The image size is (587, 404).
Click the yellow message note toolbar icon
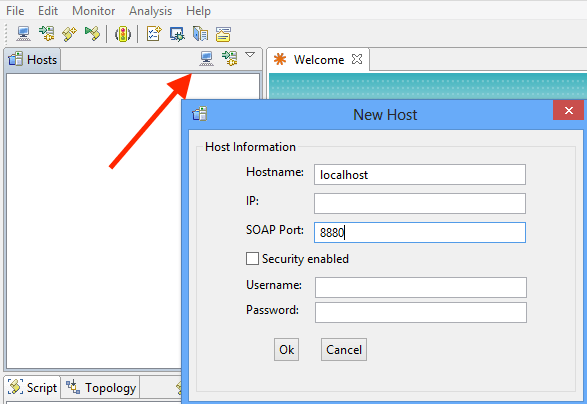pyautogui.click(x=223, y=34)
